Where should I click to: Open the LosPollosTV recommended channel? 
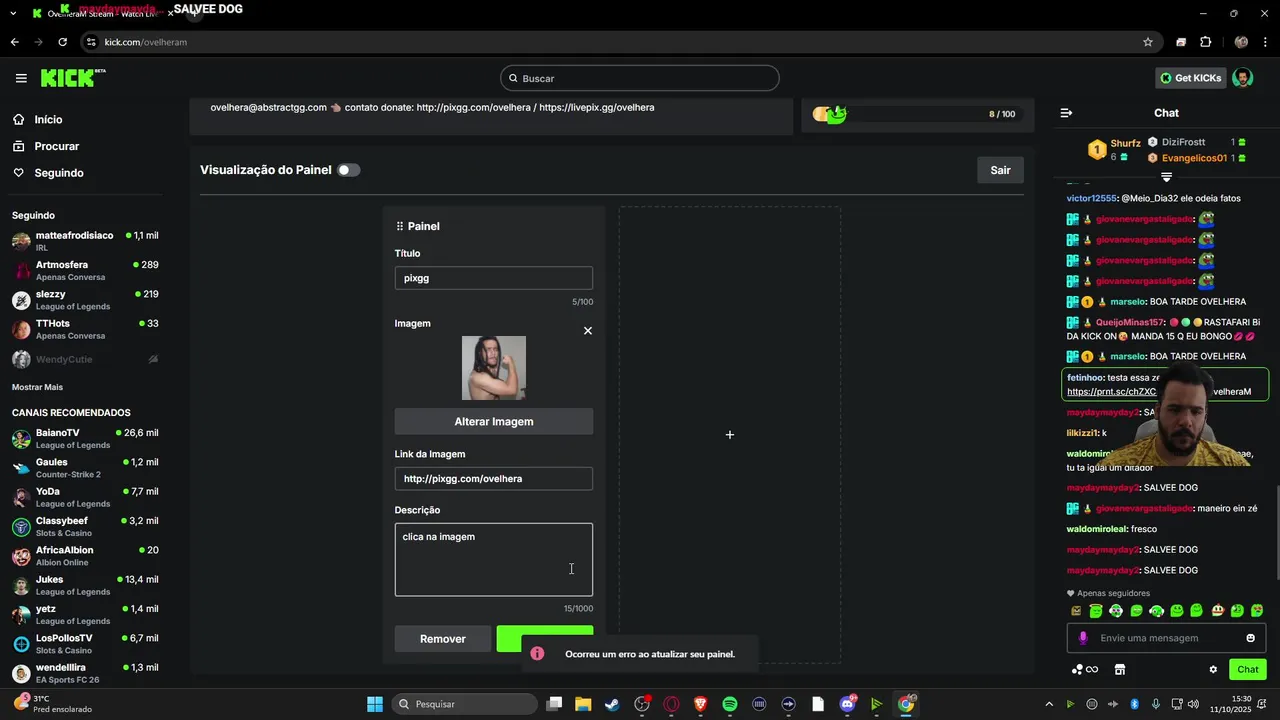pos(85,644)
